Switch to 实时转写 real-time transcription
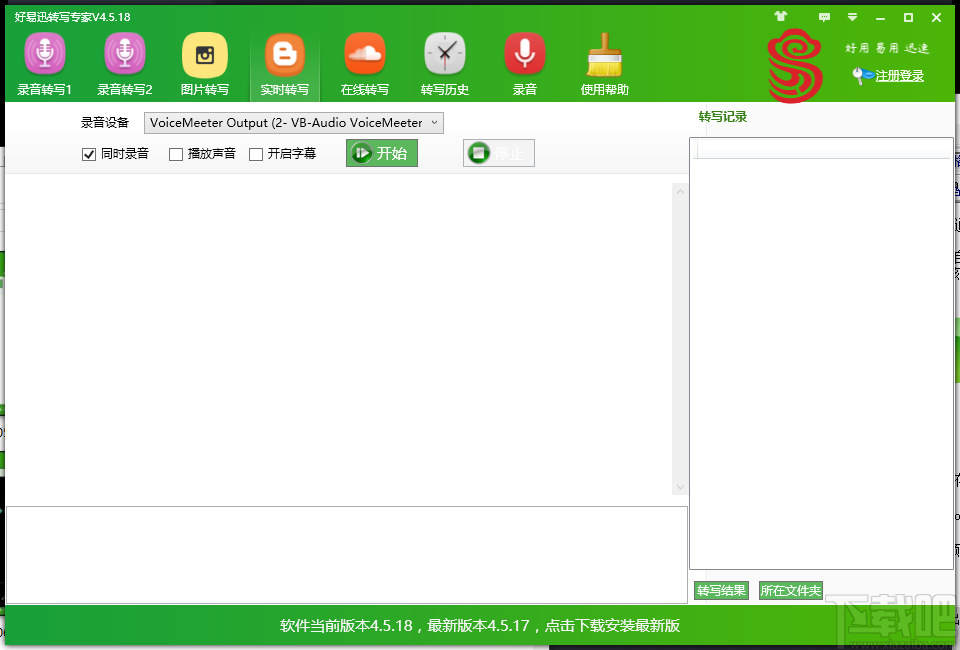 284,63
